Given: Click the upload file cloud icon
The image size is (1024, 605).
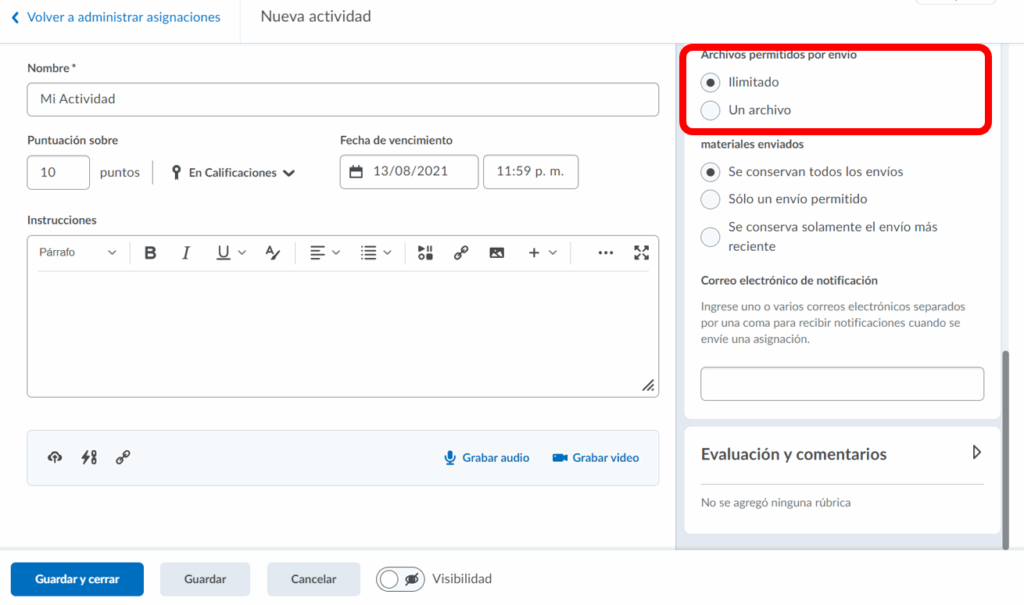Looking at the screenshot, I should point(55,457).
